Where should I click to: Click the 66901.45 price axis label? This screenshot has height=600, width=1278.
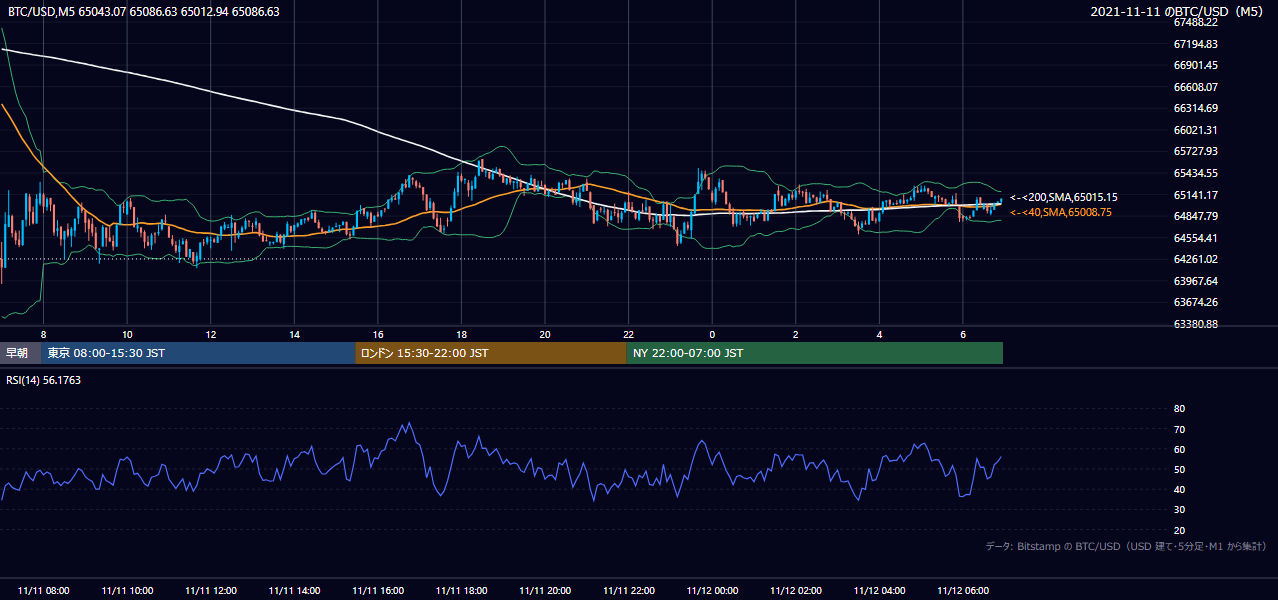tap(1195, 65)
